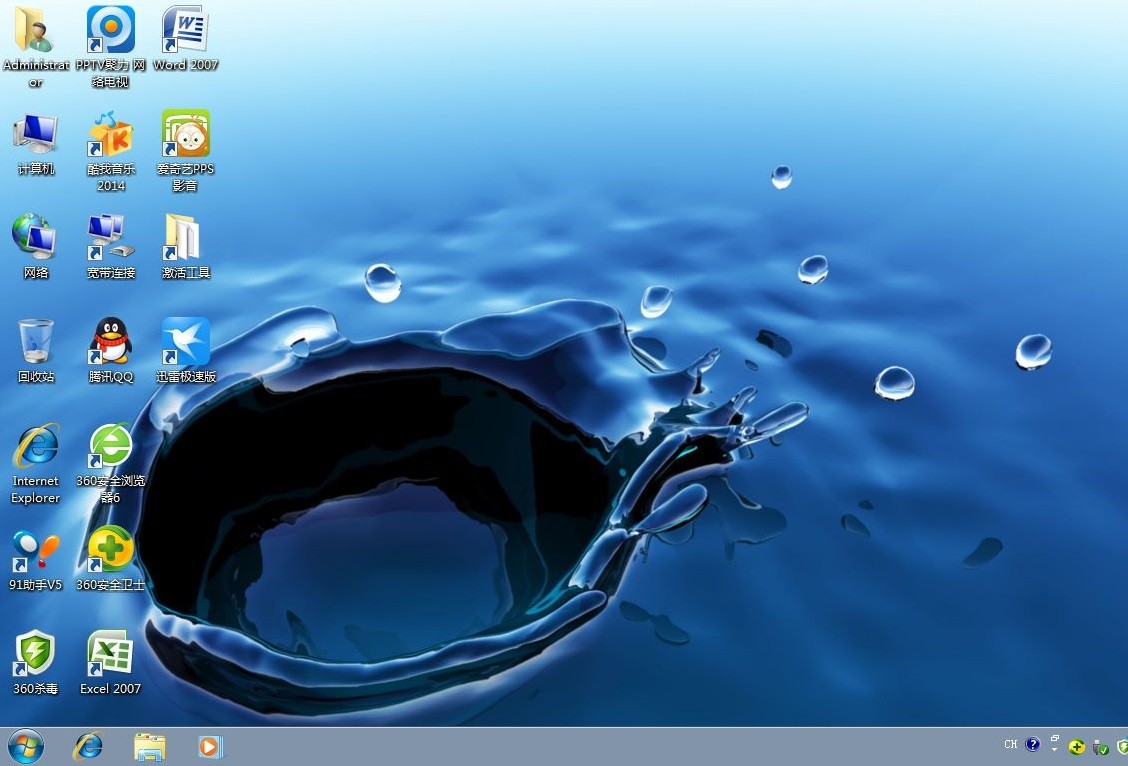Open the 激活工具 folder
Screen dimensions: 1128x766
(185, 237)
